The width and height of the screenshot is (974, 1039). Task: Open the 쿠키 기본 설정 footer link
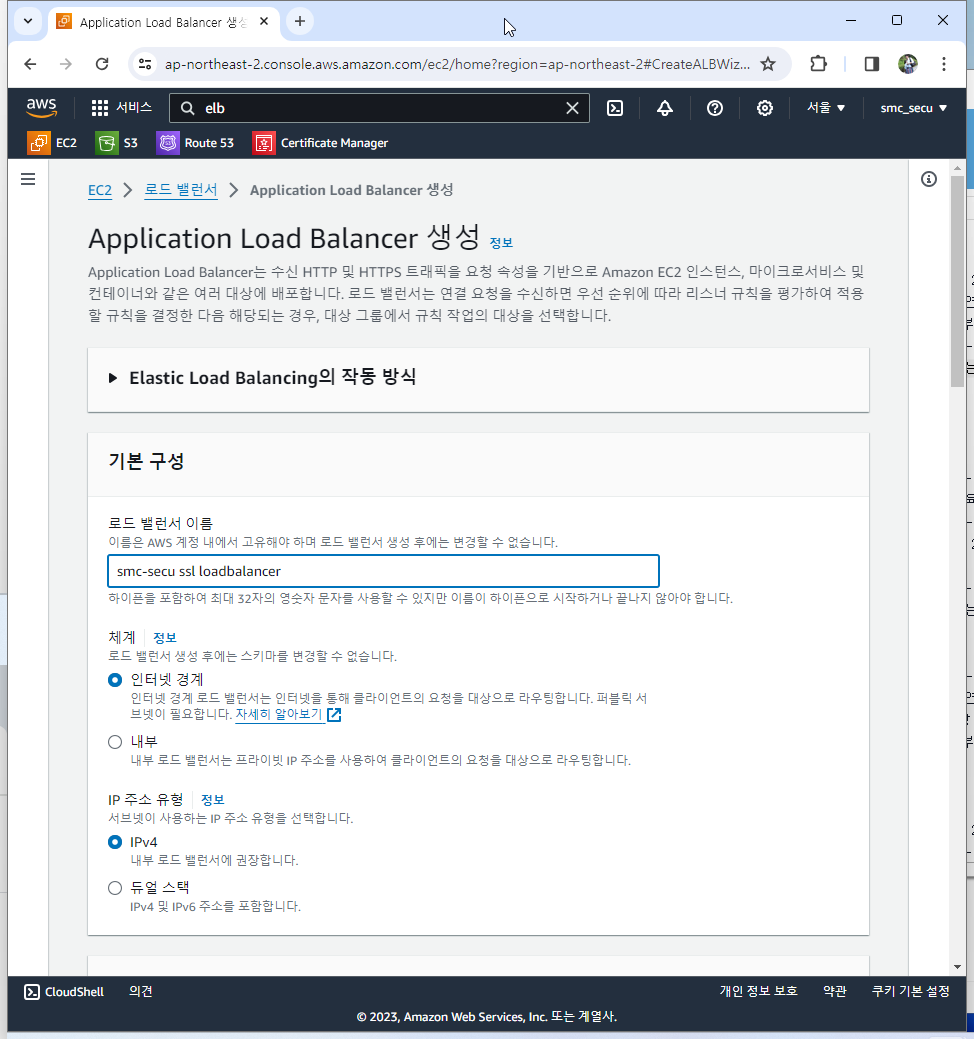click(x=910, y=991)
